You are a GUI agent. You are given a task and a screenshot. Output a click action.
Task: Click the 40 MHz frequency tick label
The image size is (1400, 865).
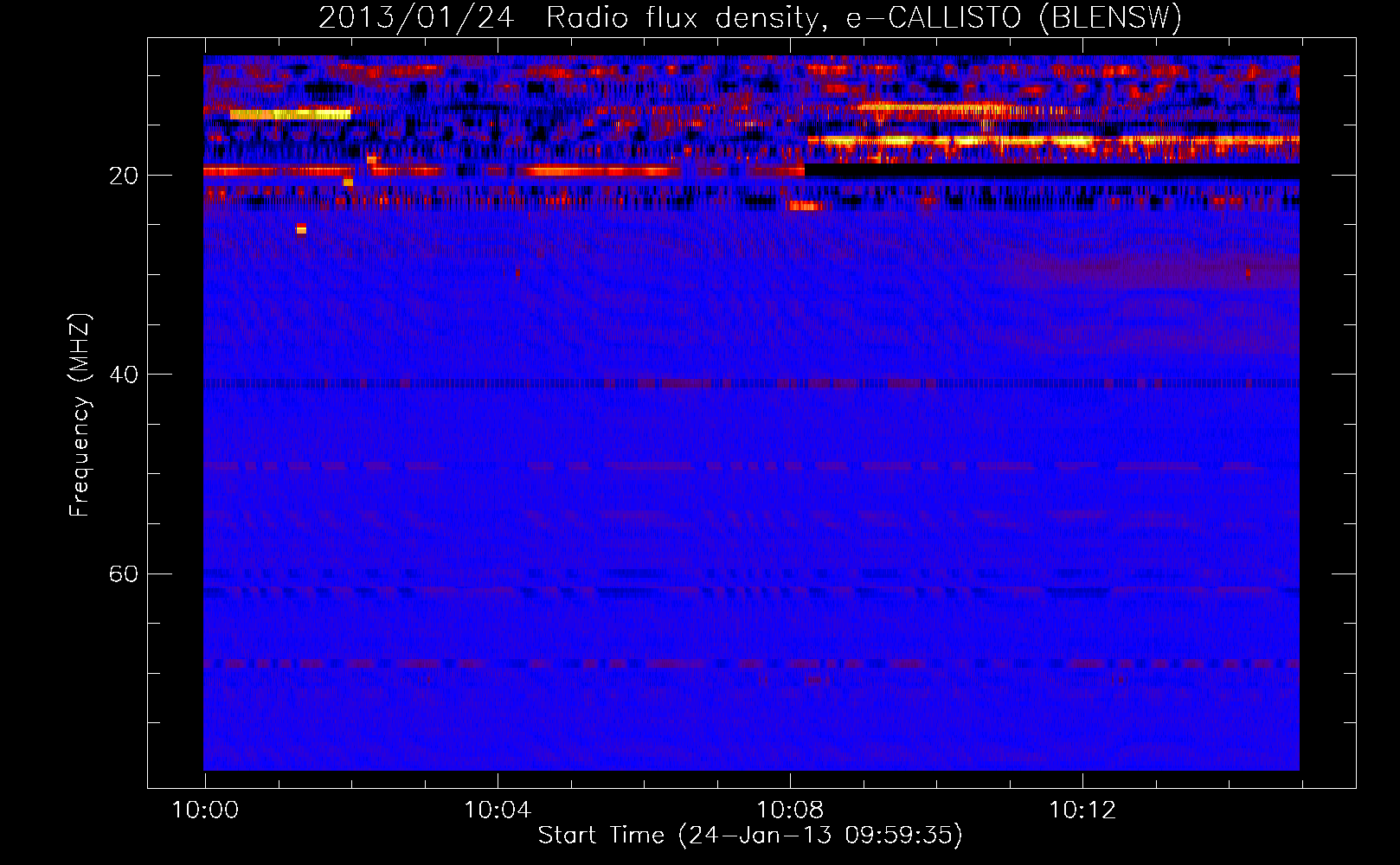click(124, 375)
